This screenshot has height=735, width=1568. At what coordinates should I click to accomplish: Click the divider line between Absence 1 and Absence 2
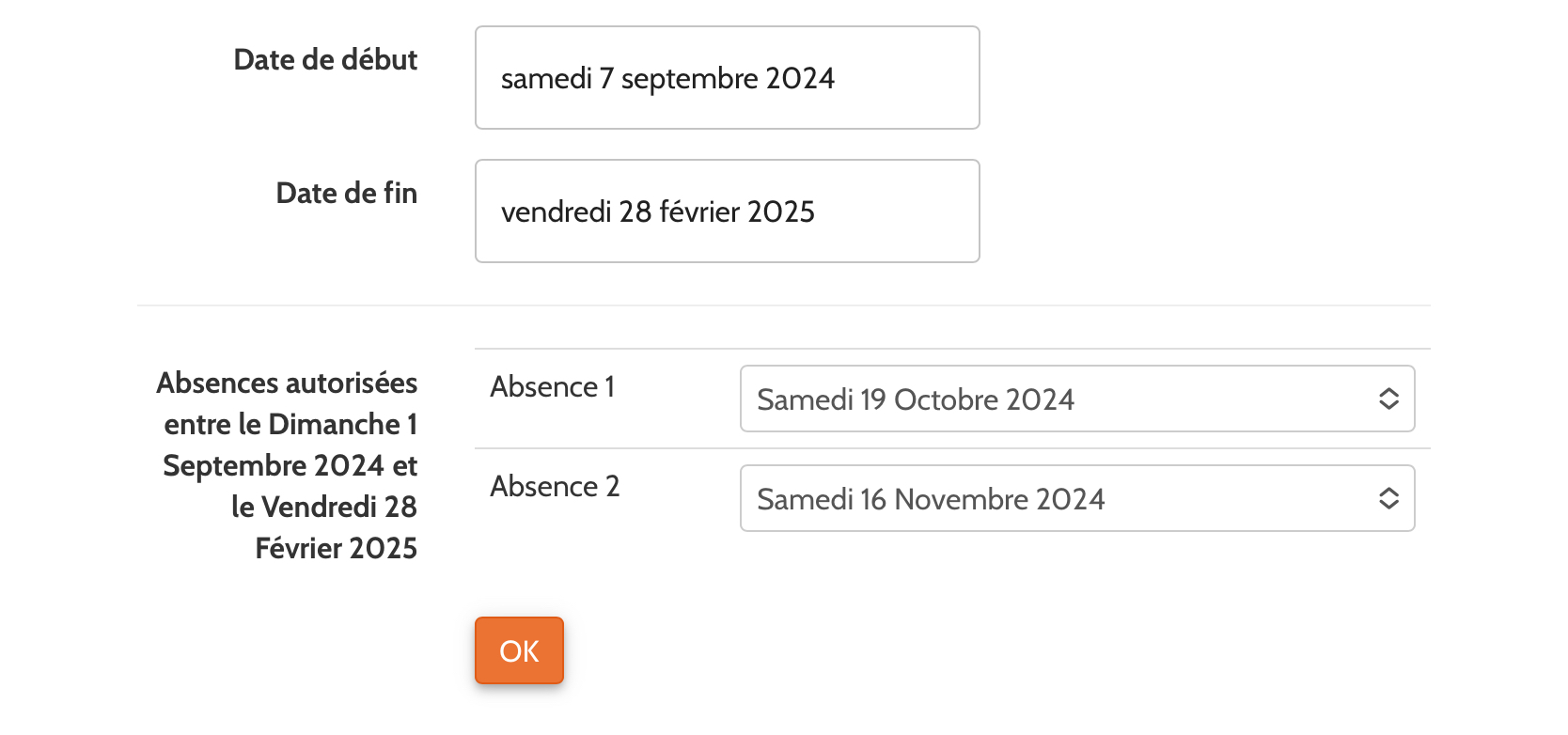point(951,448)
